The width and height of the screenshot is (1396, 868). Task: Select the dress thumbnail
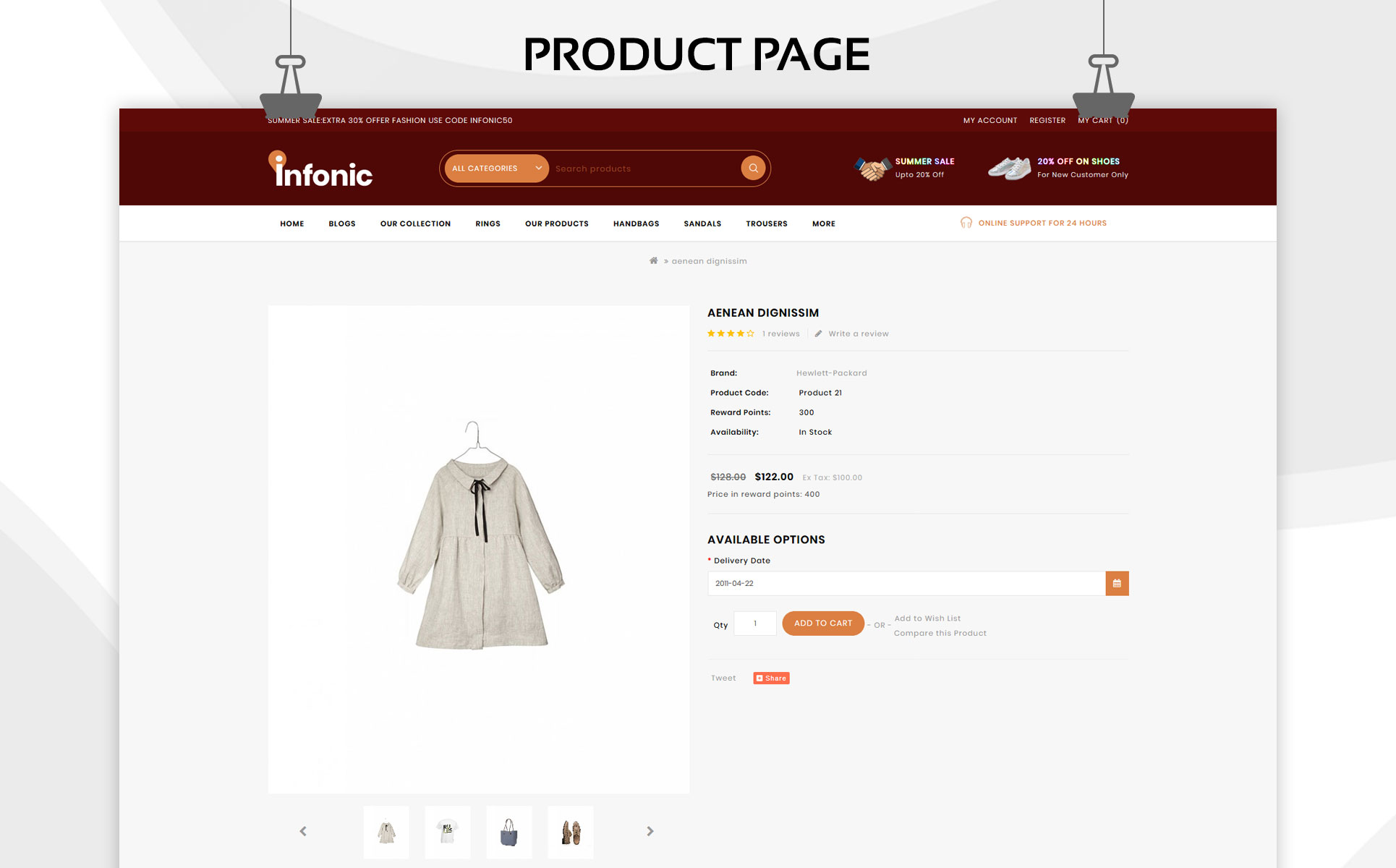[386, 832]
